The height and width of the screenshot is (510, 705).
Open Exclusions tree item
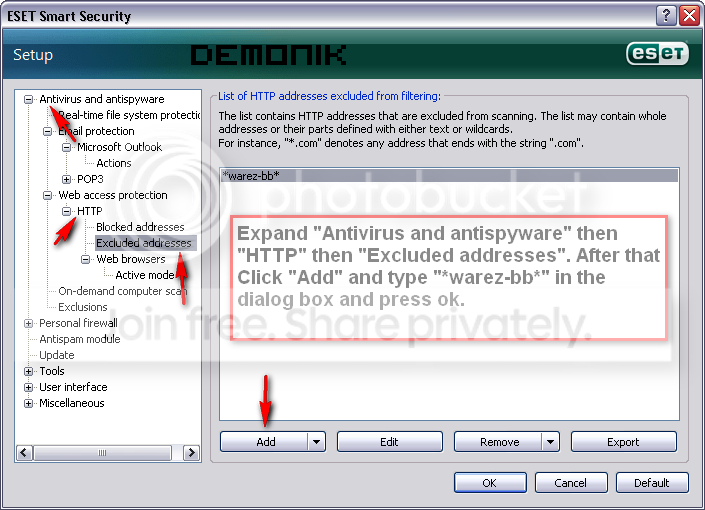point(83,307)
